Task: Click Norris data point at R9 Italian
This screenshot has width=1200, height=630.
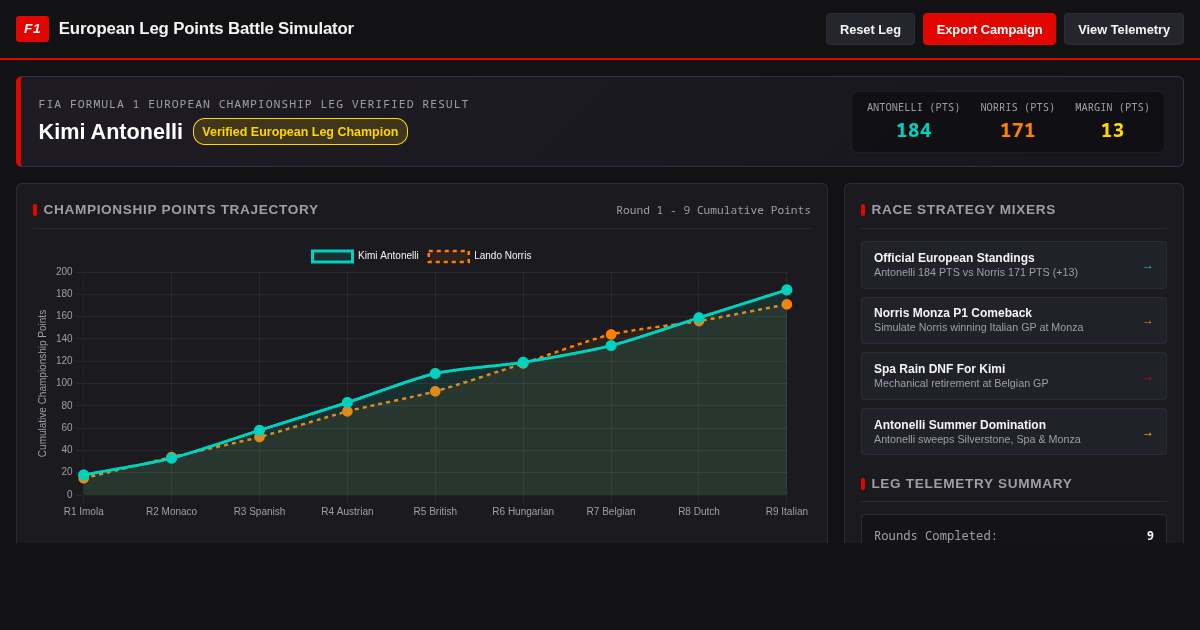Action: (x=787, y=304)
